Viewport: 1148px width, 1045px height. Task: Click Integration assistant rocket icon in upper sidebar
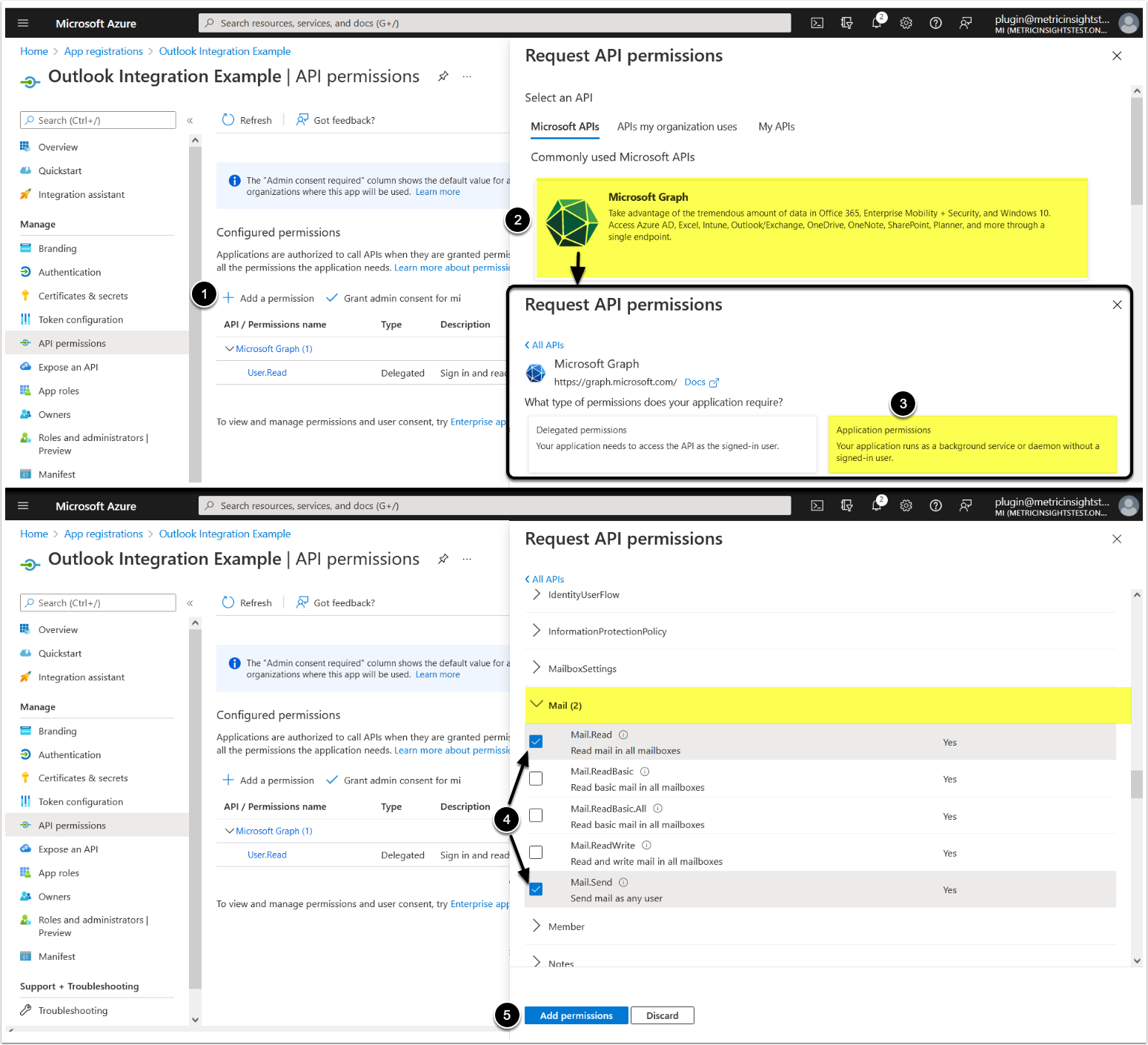point(25,194)
